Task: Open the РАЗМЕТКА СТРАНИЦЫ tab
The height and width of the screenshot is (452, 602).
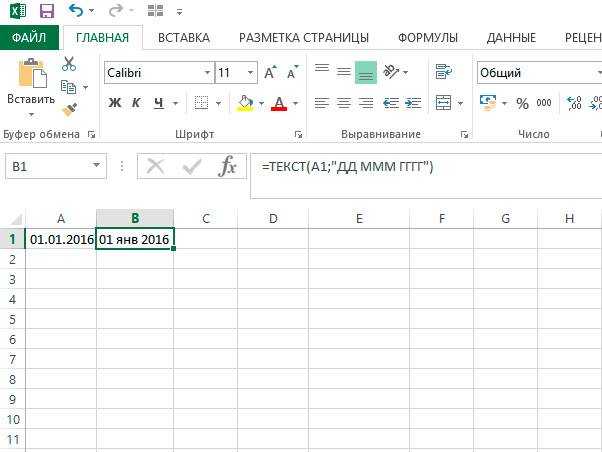Action: [304, 38]
